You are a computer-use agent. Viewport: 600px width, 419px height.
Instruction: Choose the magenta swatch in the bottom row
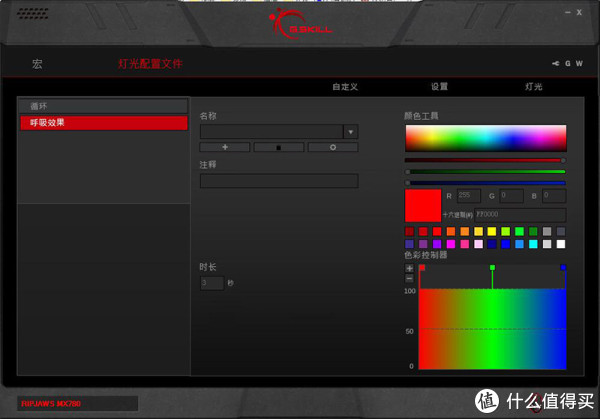tap(451, 244)
